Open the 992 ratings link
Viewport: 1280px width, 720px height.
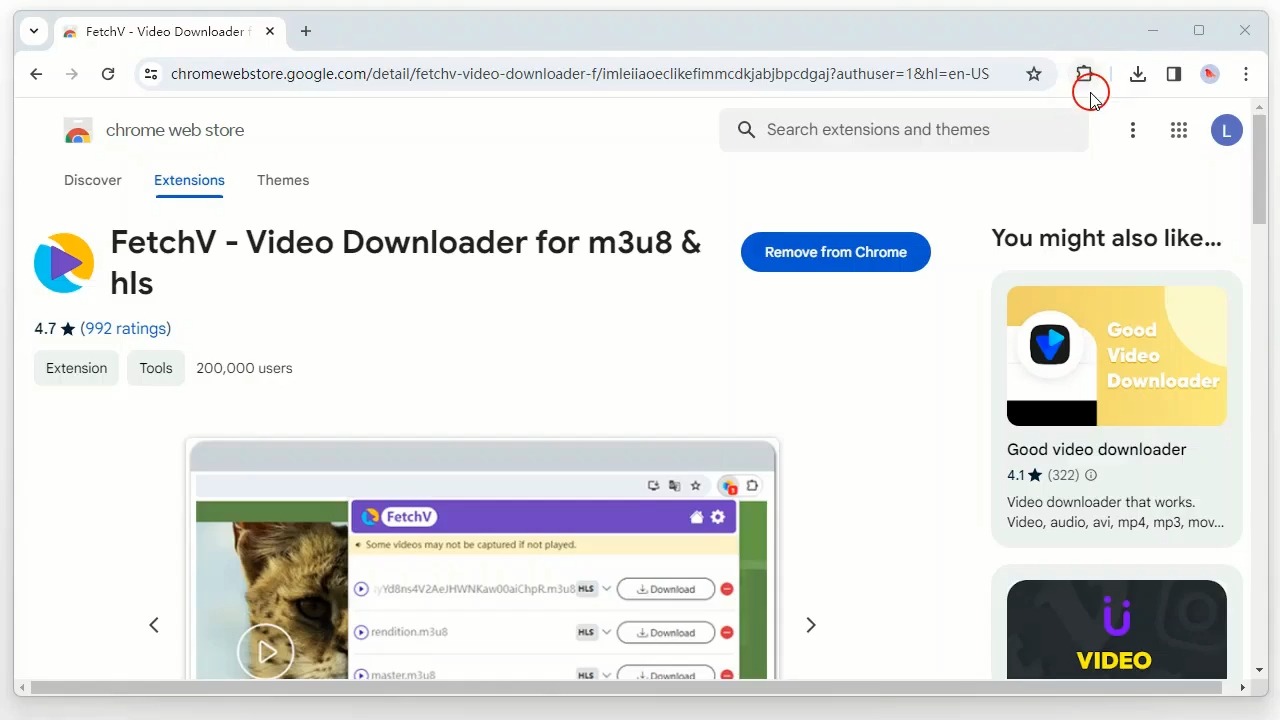[126, 328]
